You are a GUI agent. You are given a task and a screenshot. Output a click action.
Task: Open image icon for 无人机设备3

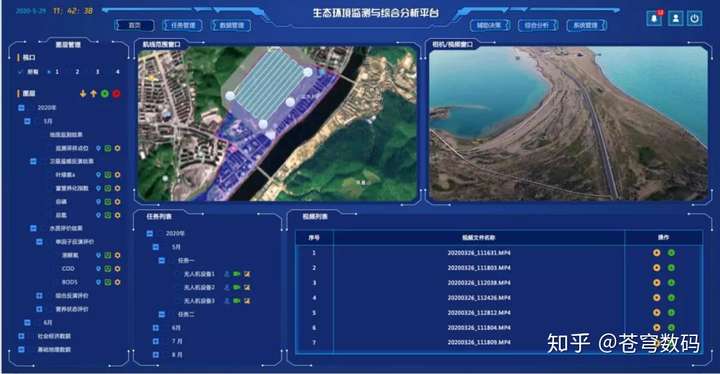pyautogui.click(x=247, y=301)
